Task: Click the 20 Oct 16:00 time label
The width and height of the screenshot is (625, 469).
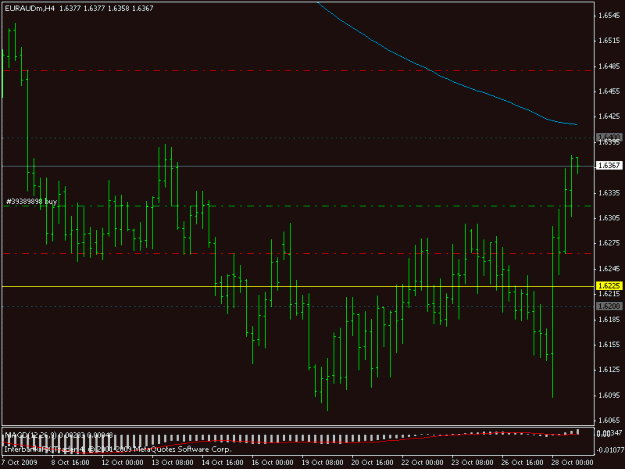Action: pos(372,462)
